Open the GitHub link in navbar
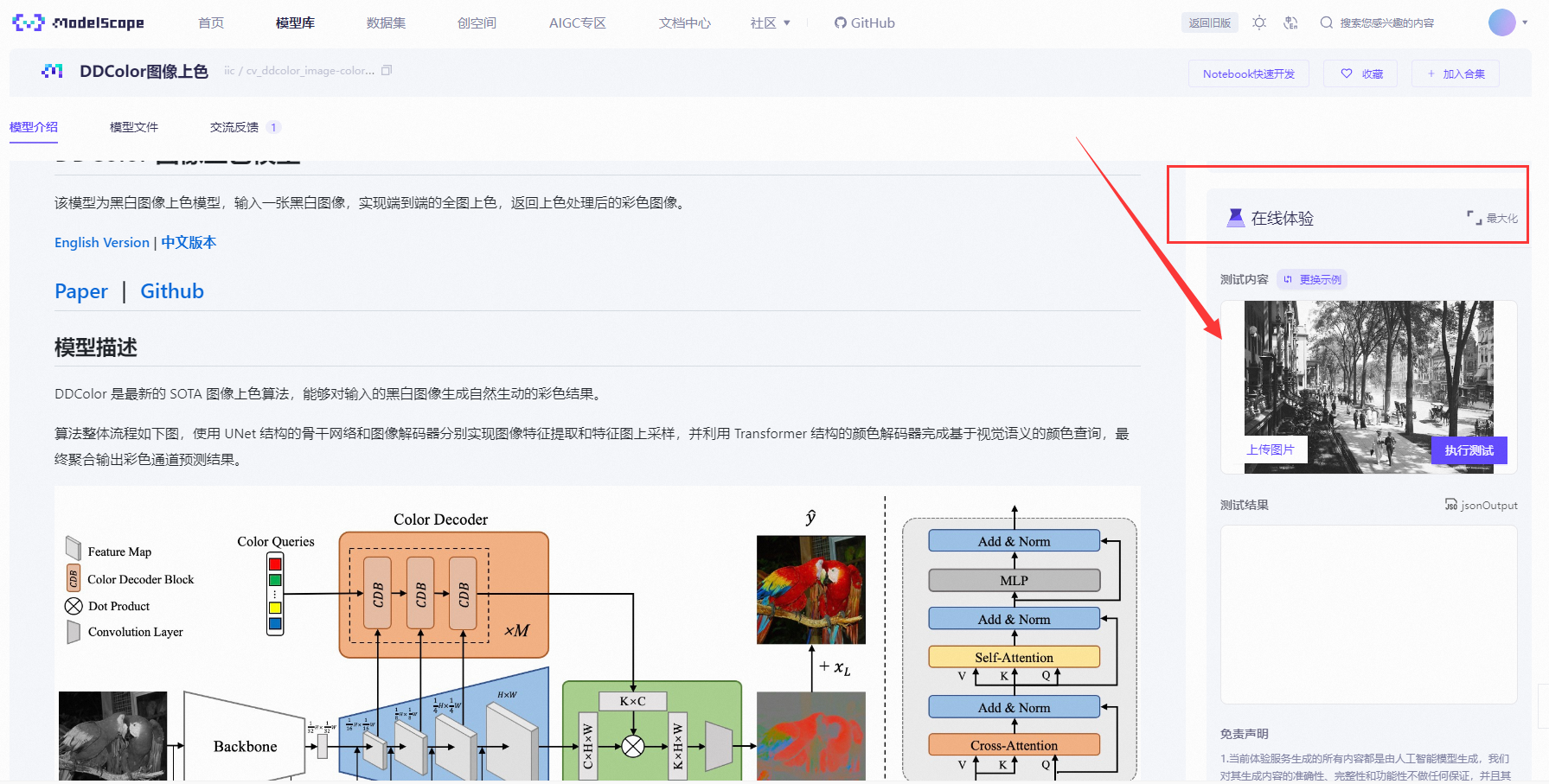The height and width of the screenshot is (784, 1549). click(864, 22)
